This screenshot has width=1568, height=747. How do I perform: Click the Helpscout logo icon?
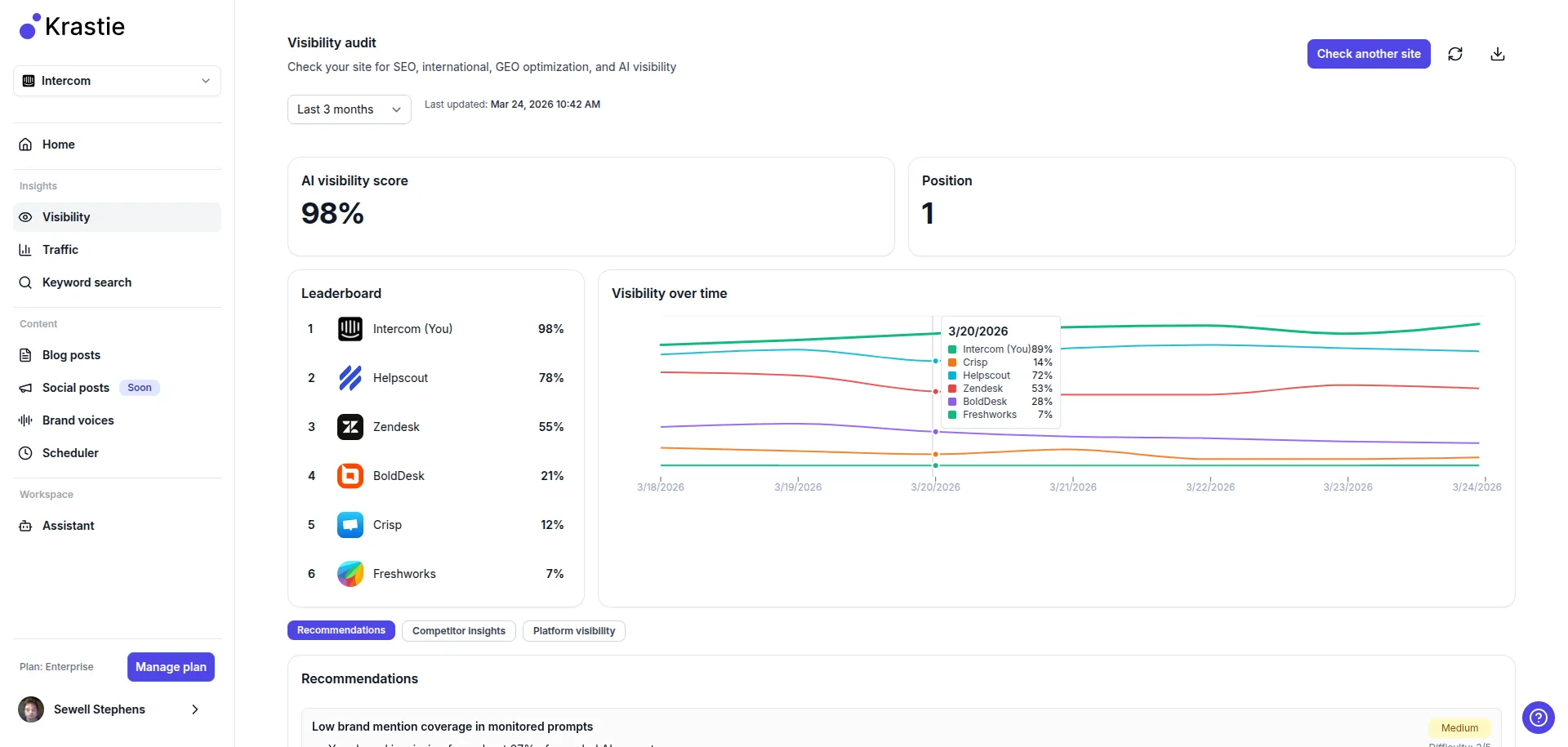[350, 378]
